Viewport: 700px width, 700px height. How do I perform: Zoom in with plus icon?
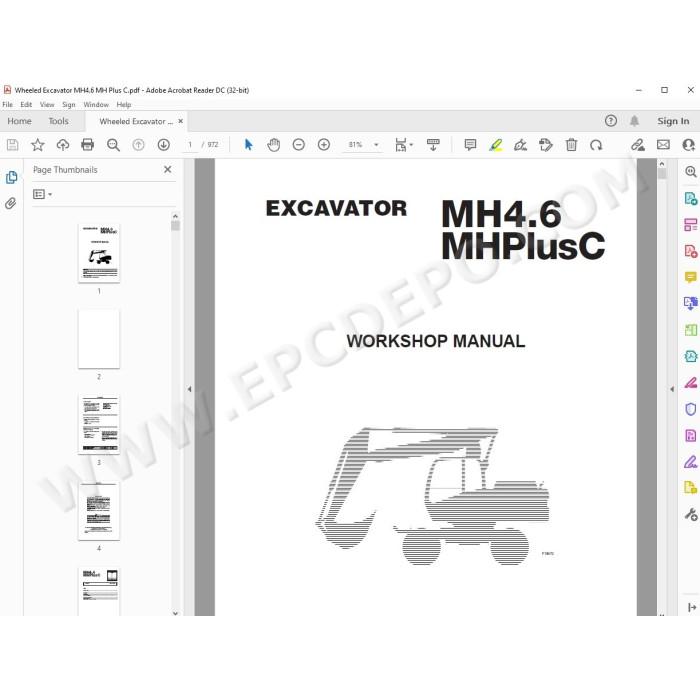tap(324, 145)
